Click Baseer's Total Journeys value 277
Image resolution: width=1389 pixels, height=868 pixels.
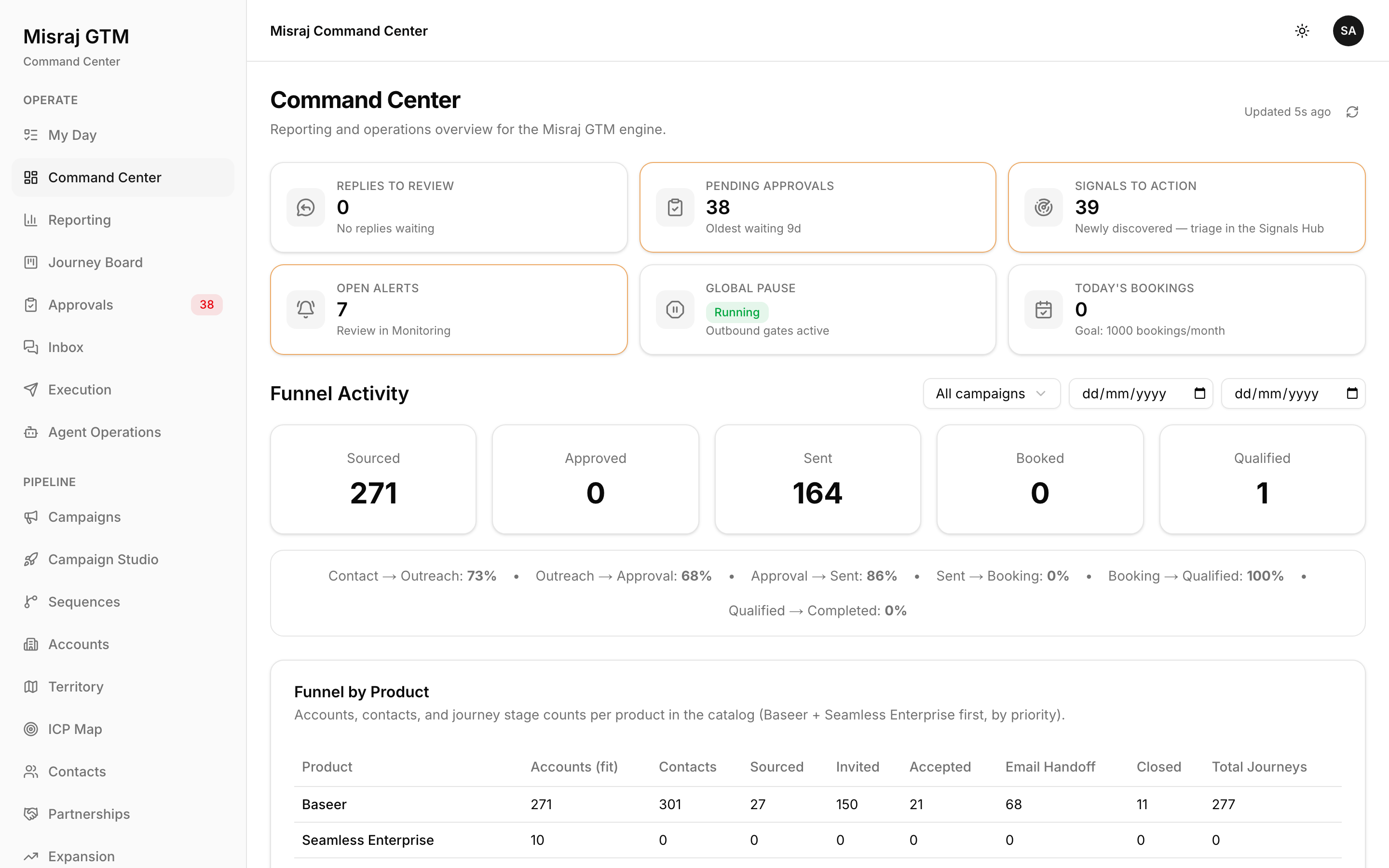point(1223,804)
